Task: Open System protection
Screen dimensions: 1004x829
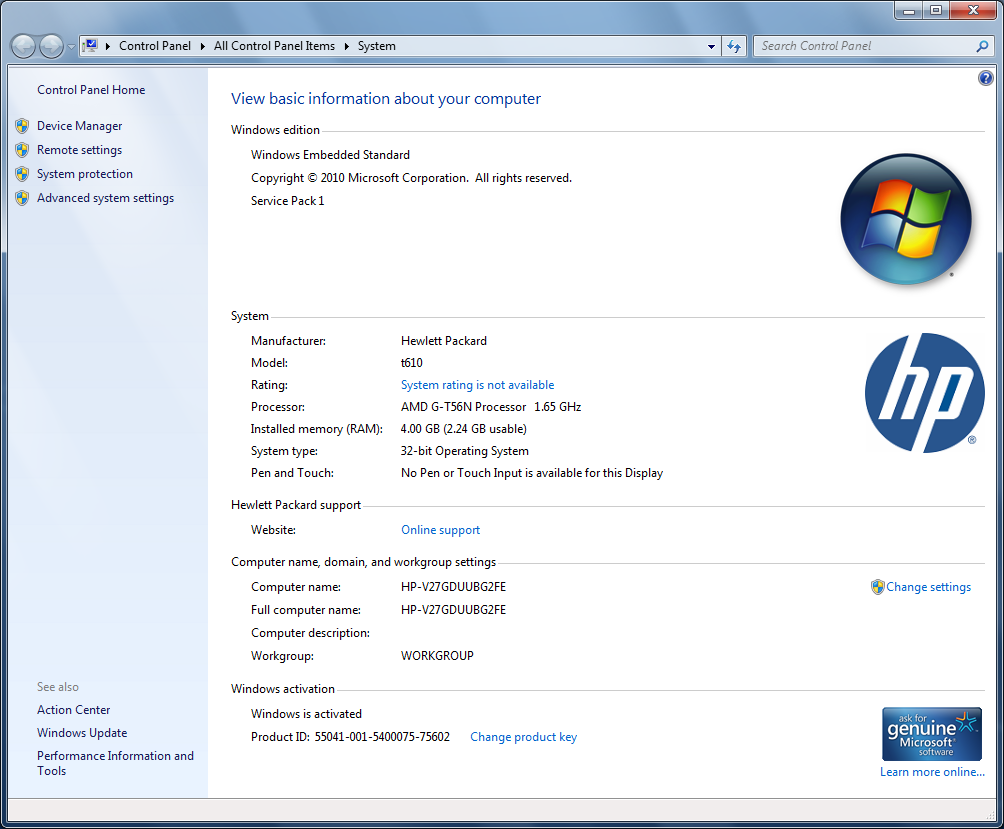Action: pos(85,174)
